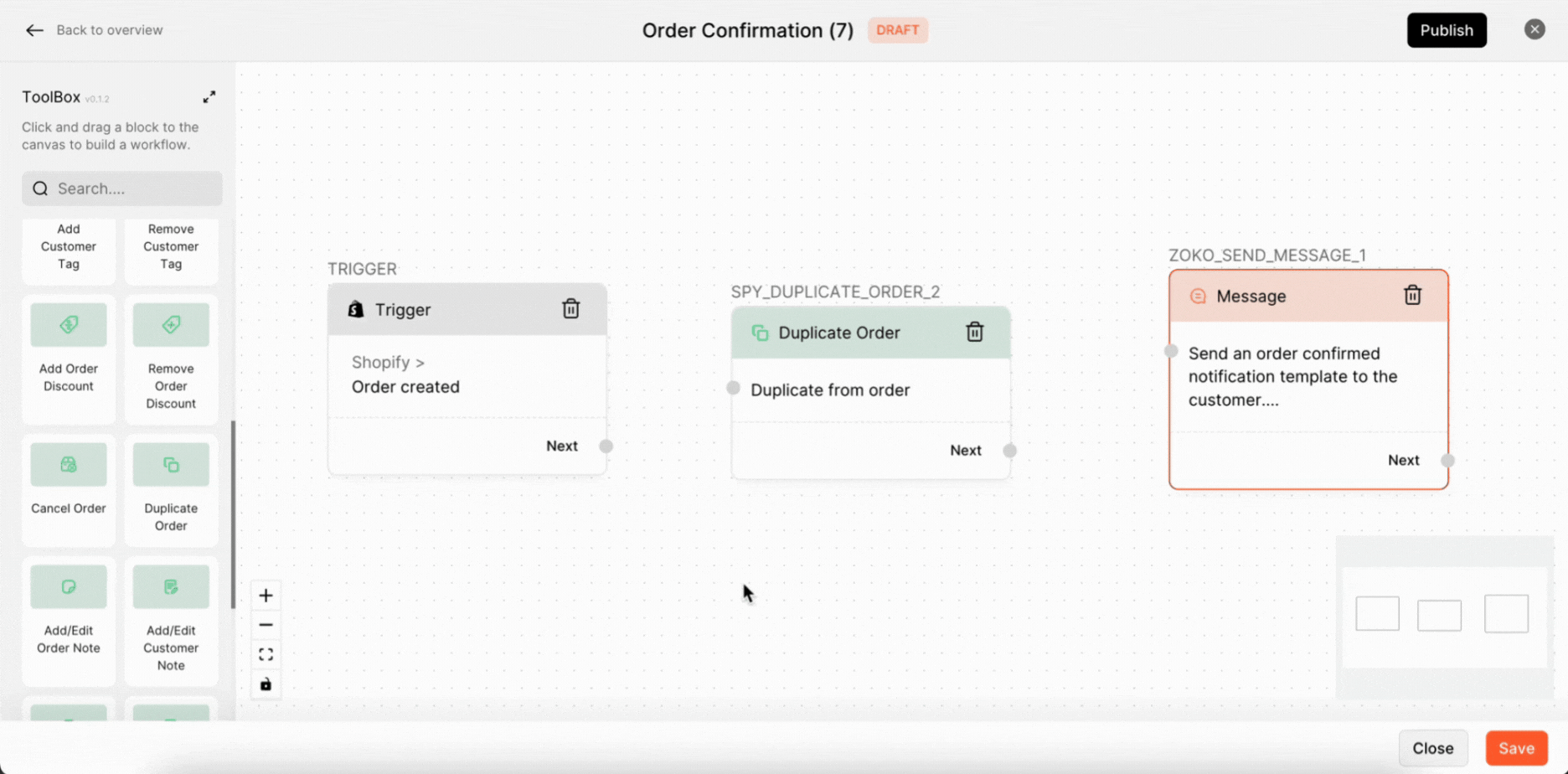The height and width of the screenshot is (774, 1568).
Task: Delete the Trigger node
Action: [x=571, y=309]
